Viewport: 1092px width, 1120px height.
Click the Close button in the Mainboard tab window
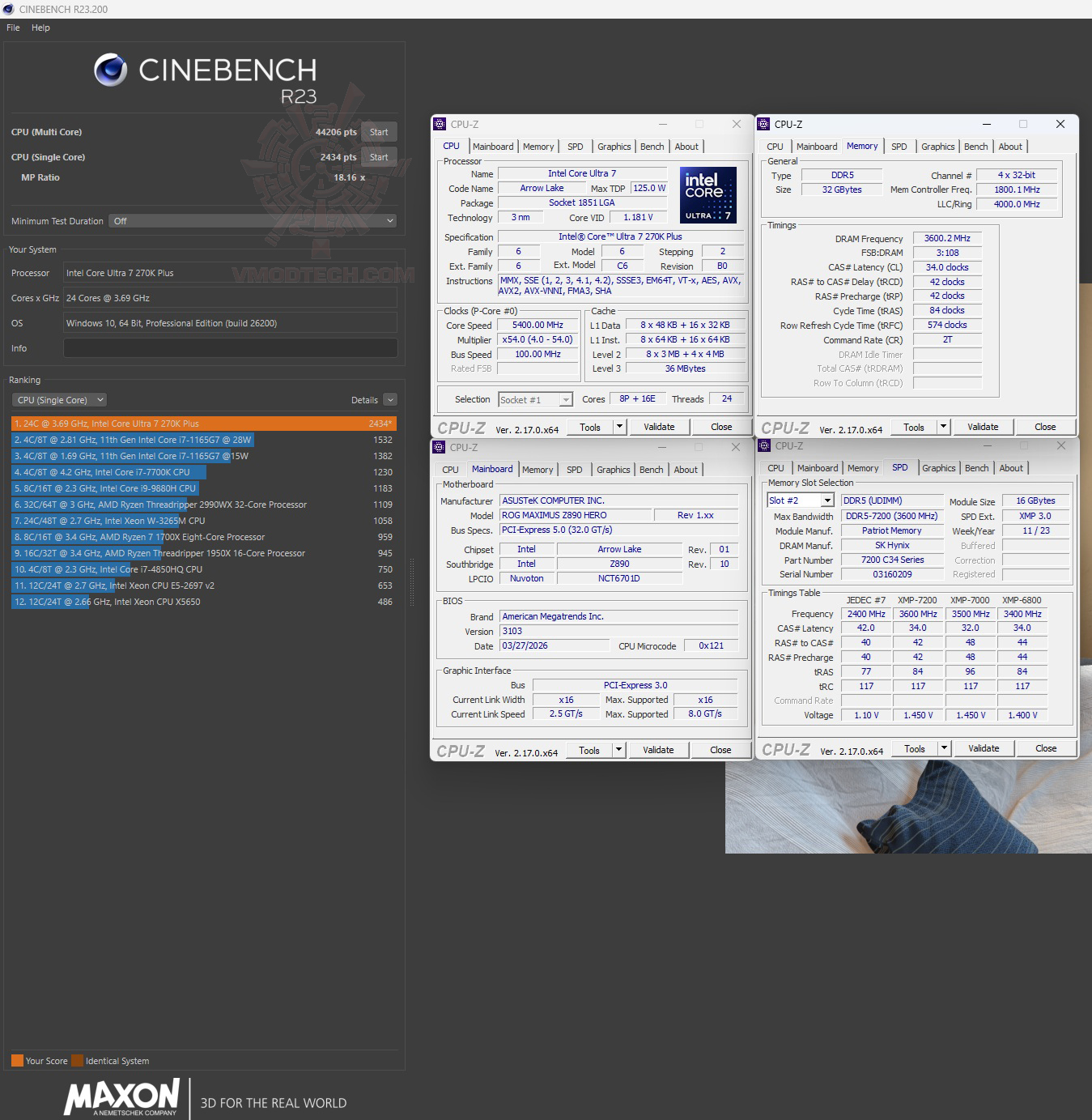(x=720, y=750)
